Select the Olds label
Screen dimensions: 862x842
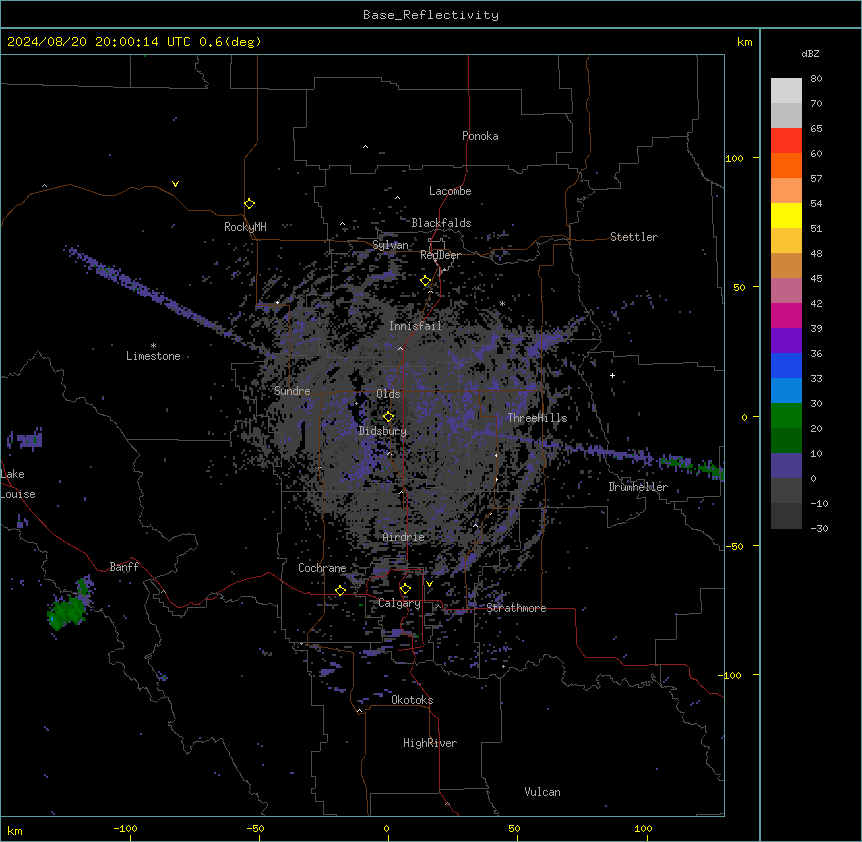pyautogui.click(x=388, y=394)
